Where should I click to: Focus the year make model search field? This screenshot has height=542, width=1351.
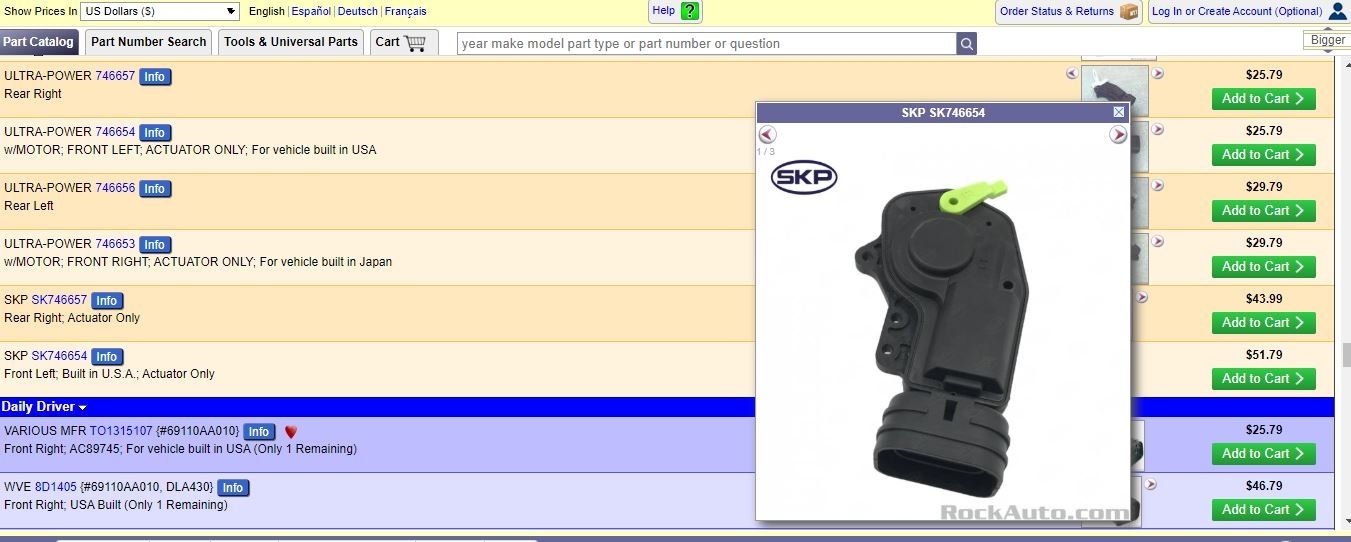(x=707, y=44)
